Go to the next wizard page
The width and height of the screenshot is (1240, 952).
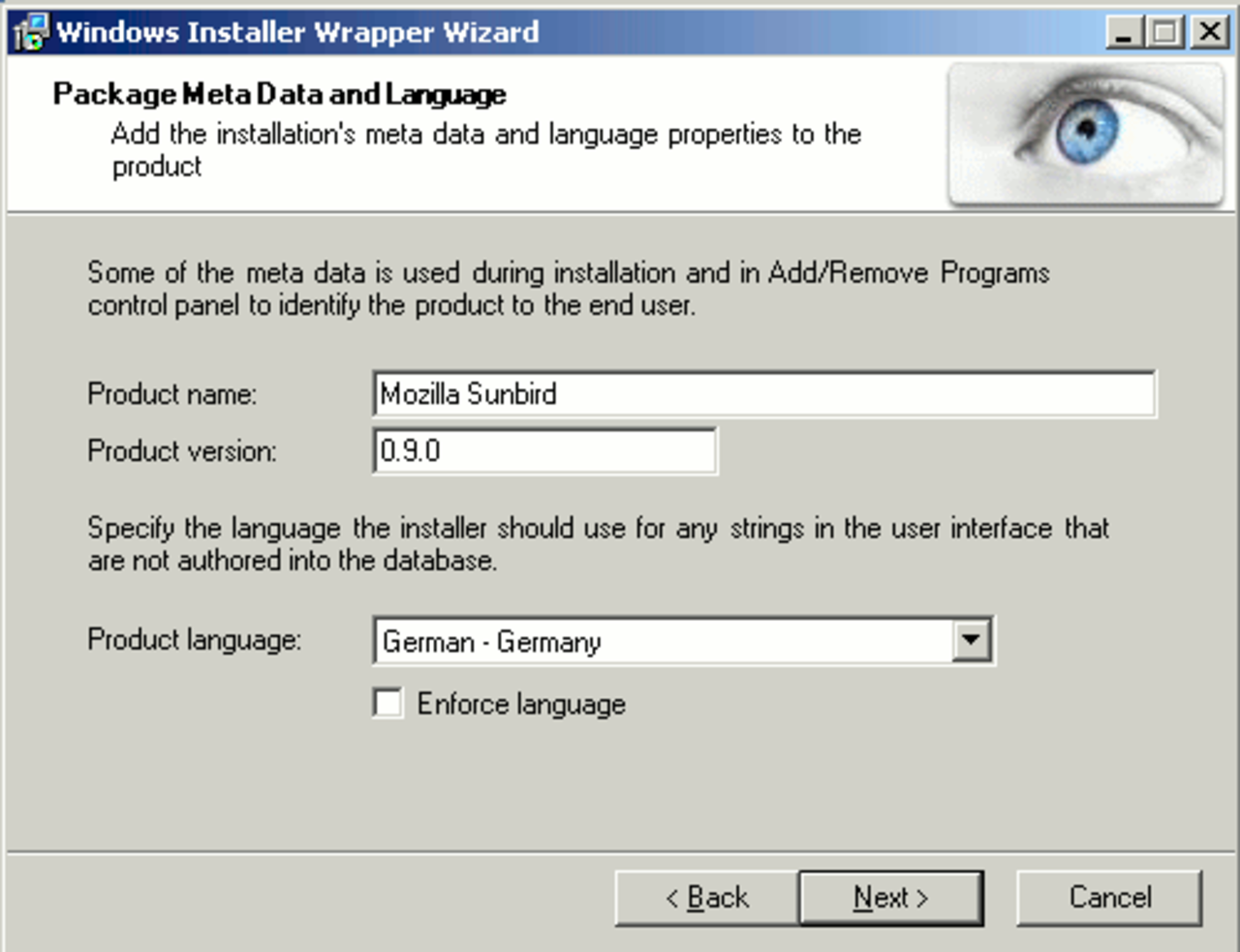pos(891,898)
